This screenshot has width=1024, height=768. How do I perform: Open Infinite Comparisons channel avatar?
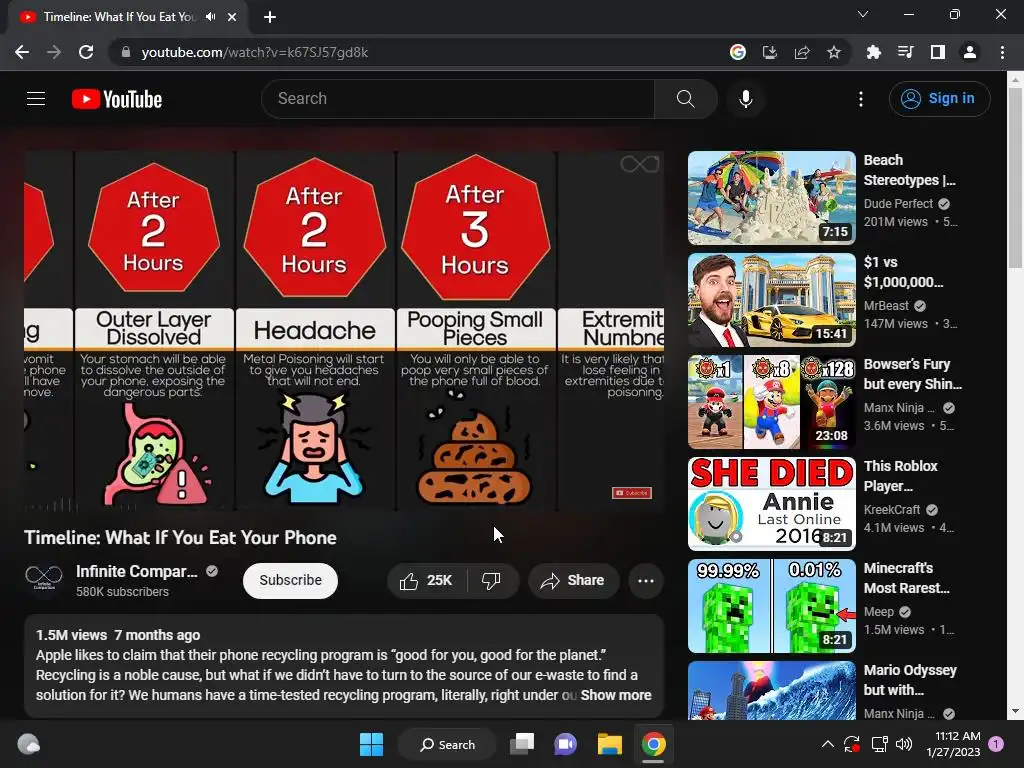click(x=44, y=579)
